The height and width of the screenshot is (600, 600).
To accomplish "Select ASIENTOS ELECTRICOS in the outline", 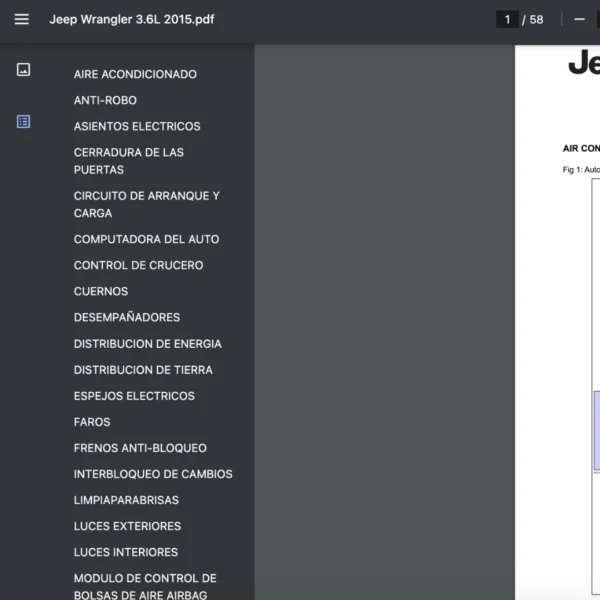I will (137, 126).
